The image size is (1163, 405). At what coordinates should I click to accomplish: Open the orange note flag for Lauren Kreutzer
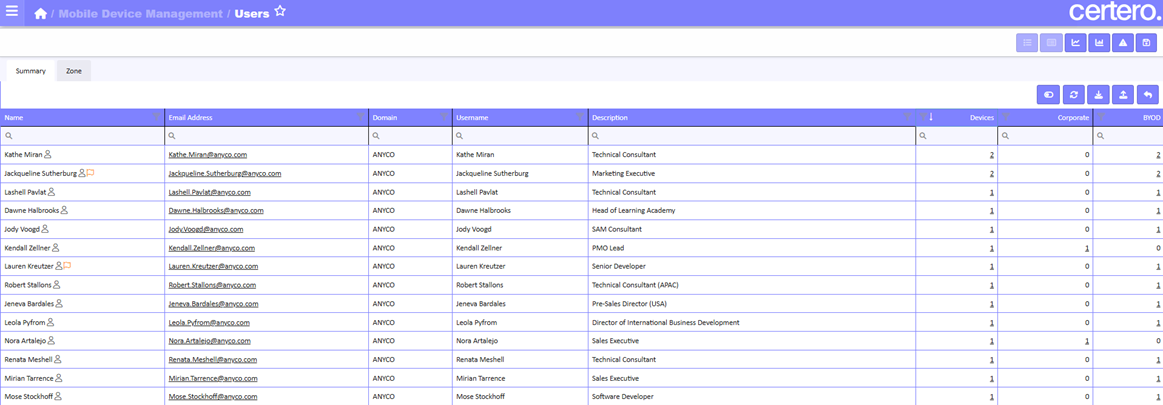(x=67, y=266)
